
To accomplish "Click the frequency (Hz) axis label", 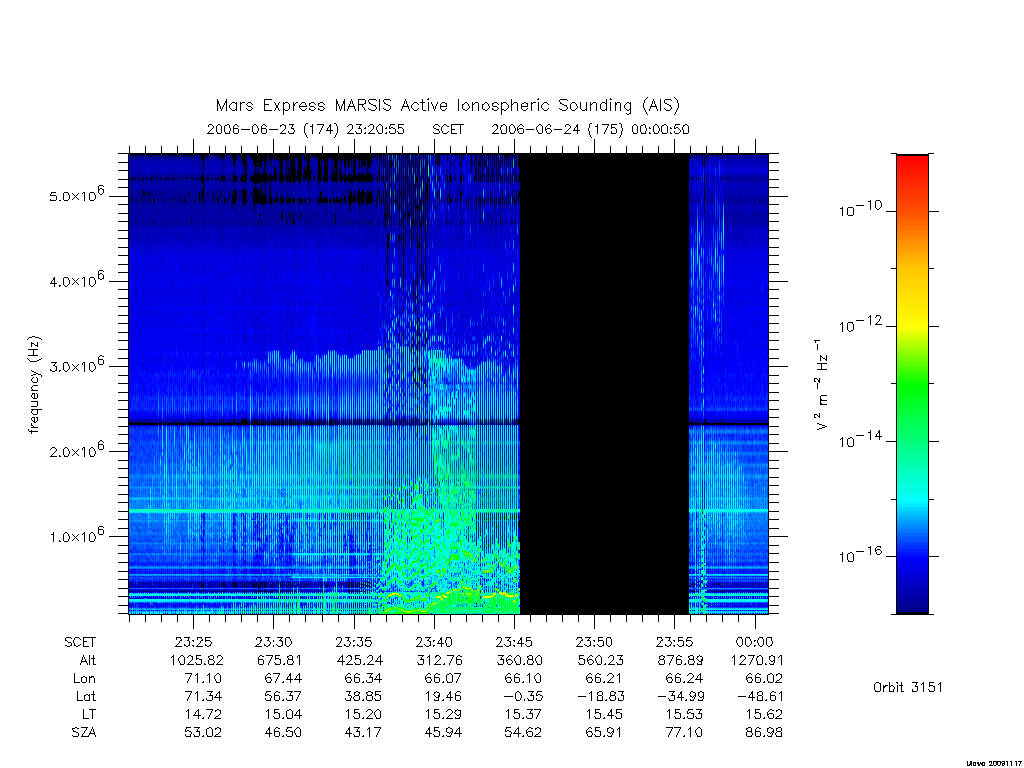I will [34, 385].
